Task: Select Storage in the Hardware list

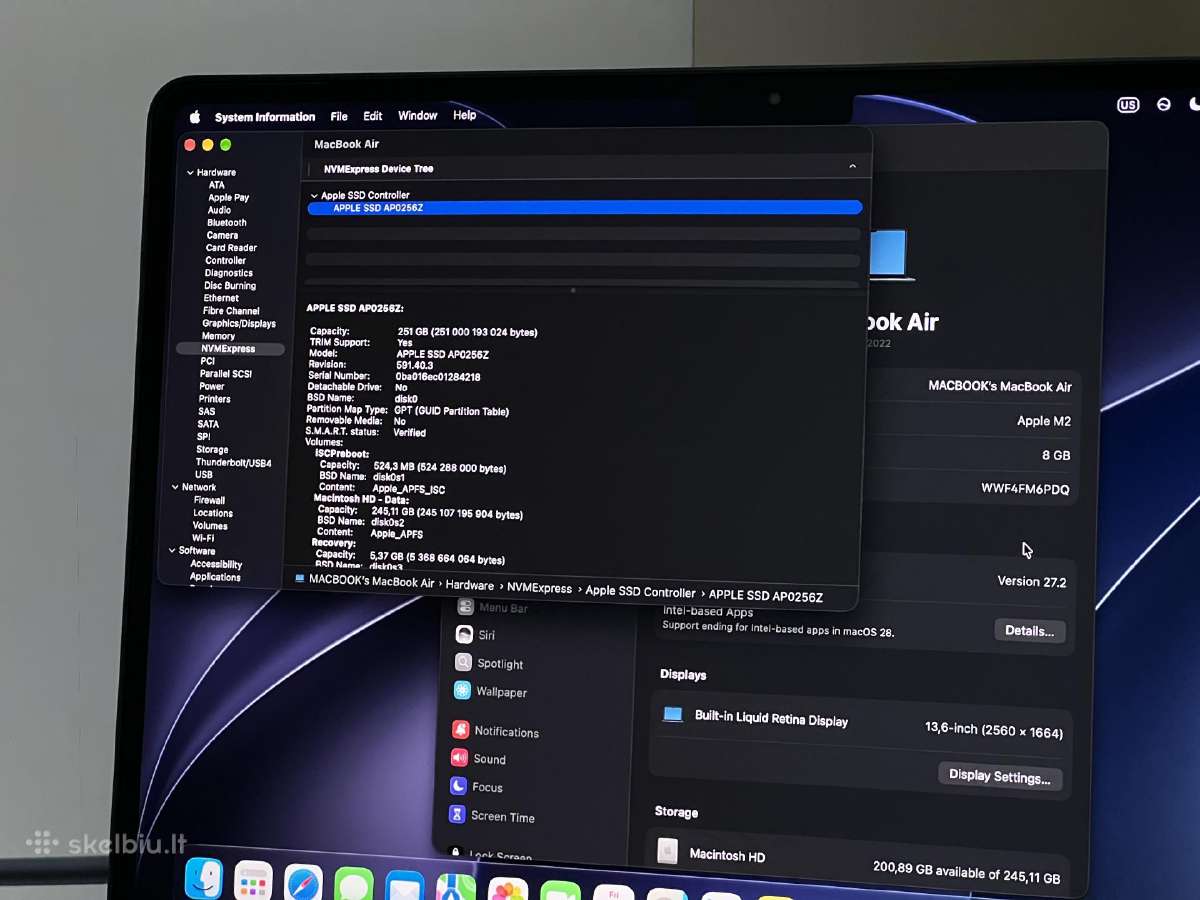Action: pos(212,450)
